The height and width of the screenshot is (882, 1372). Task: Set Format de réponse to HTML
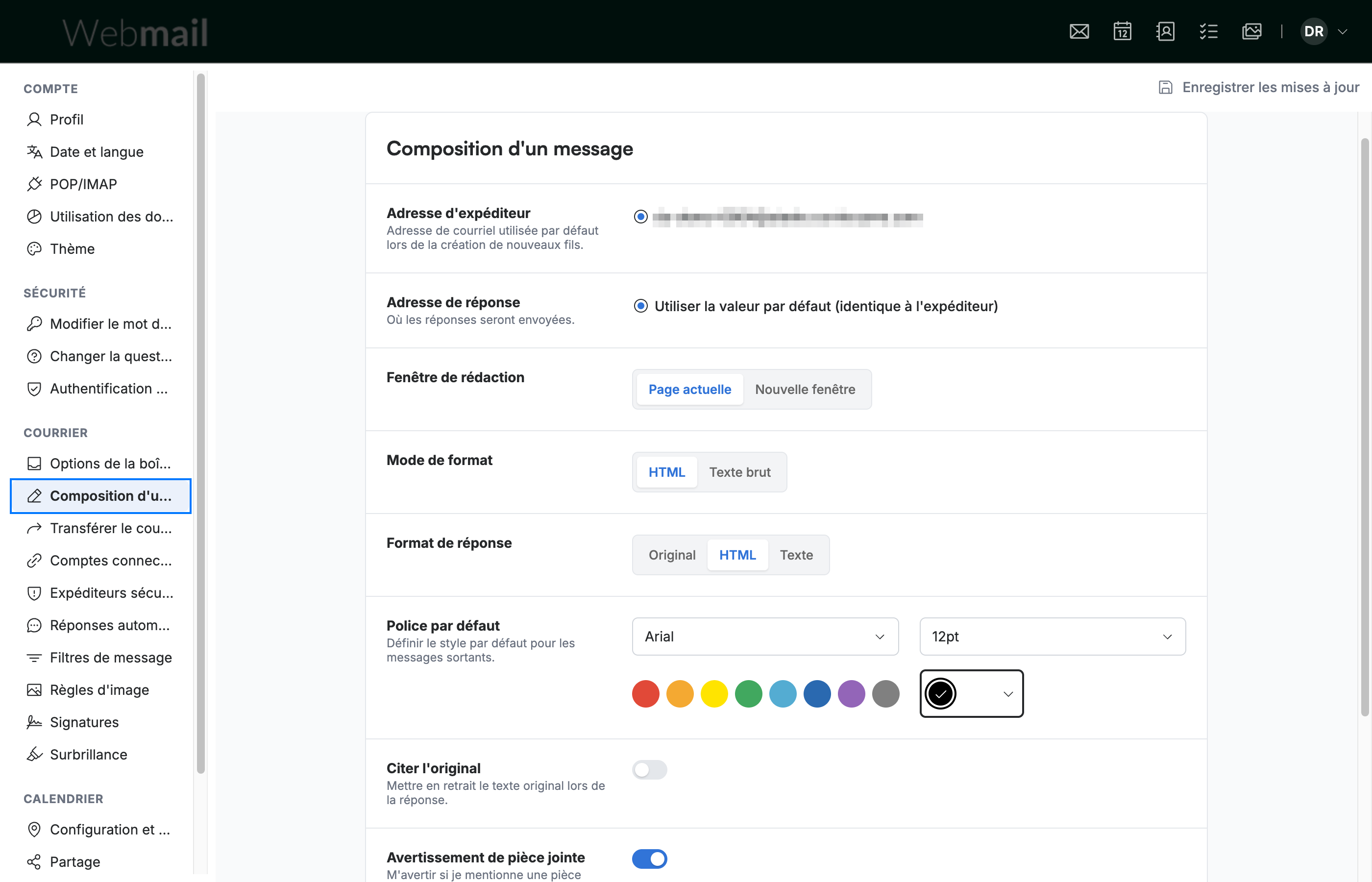click(x=737, y=555)
